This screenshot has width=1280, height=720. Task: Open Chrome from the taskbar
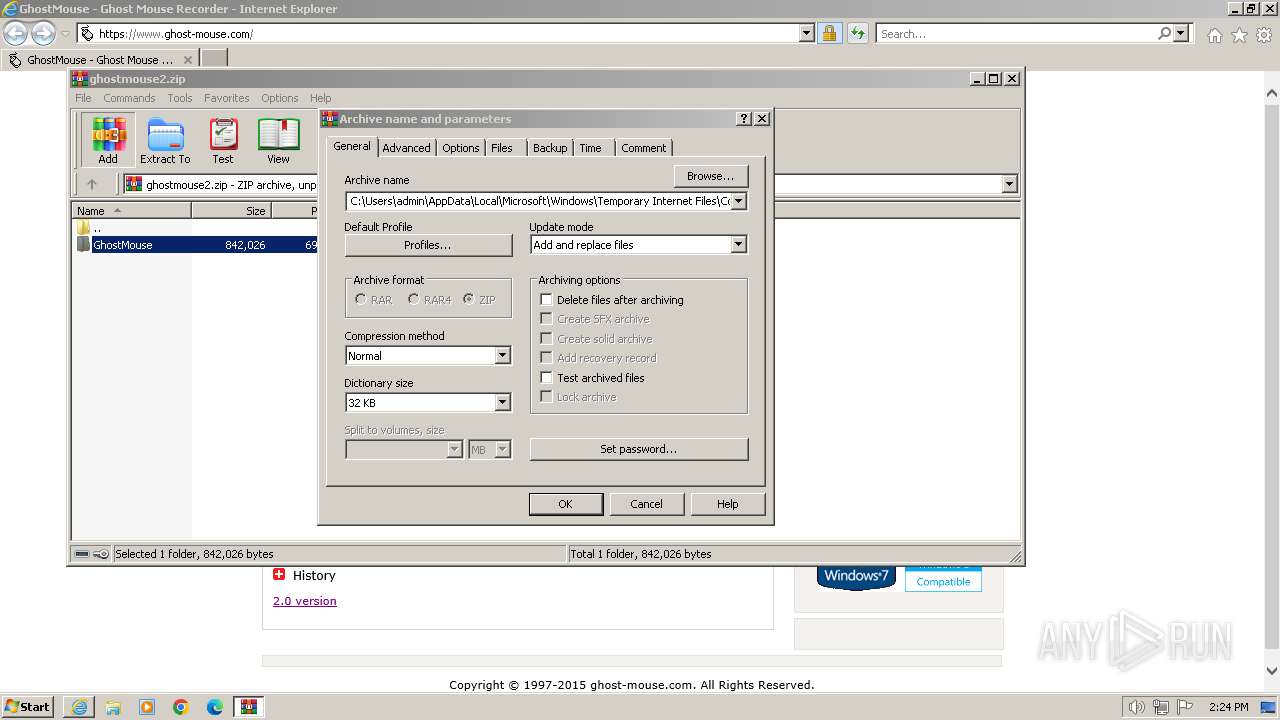(181, 707)
